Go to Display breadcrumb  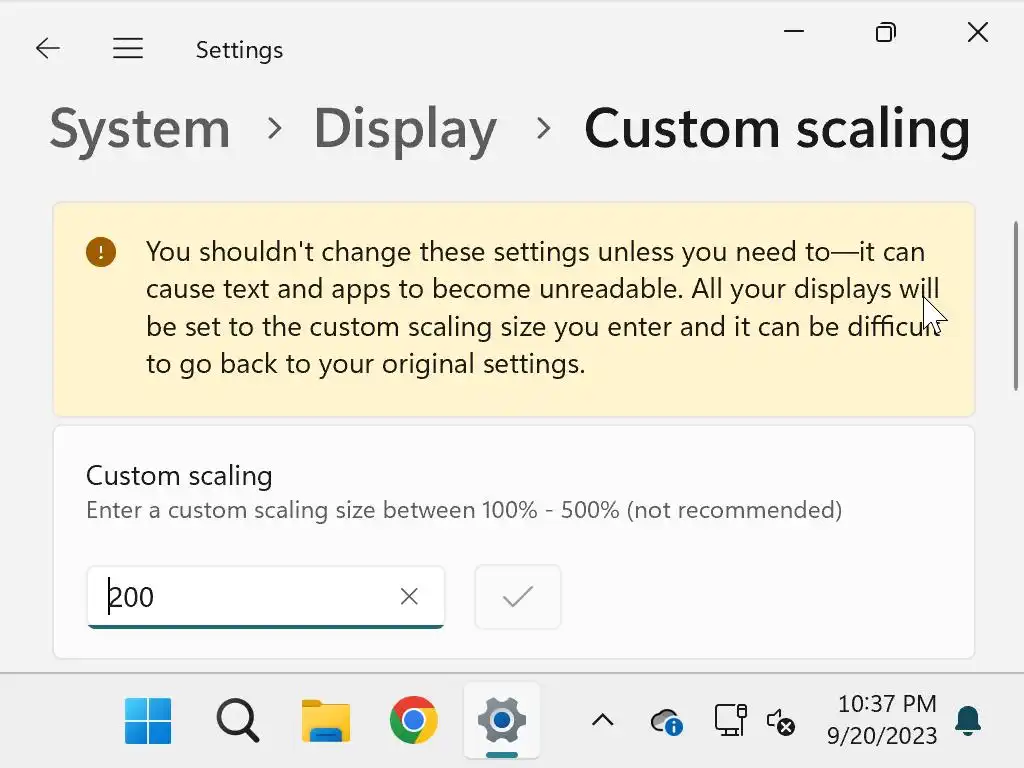405,129
